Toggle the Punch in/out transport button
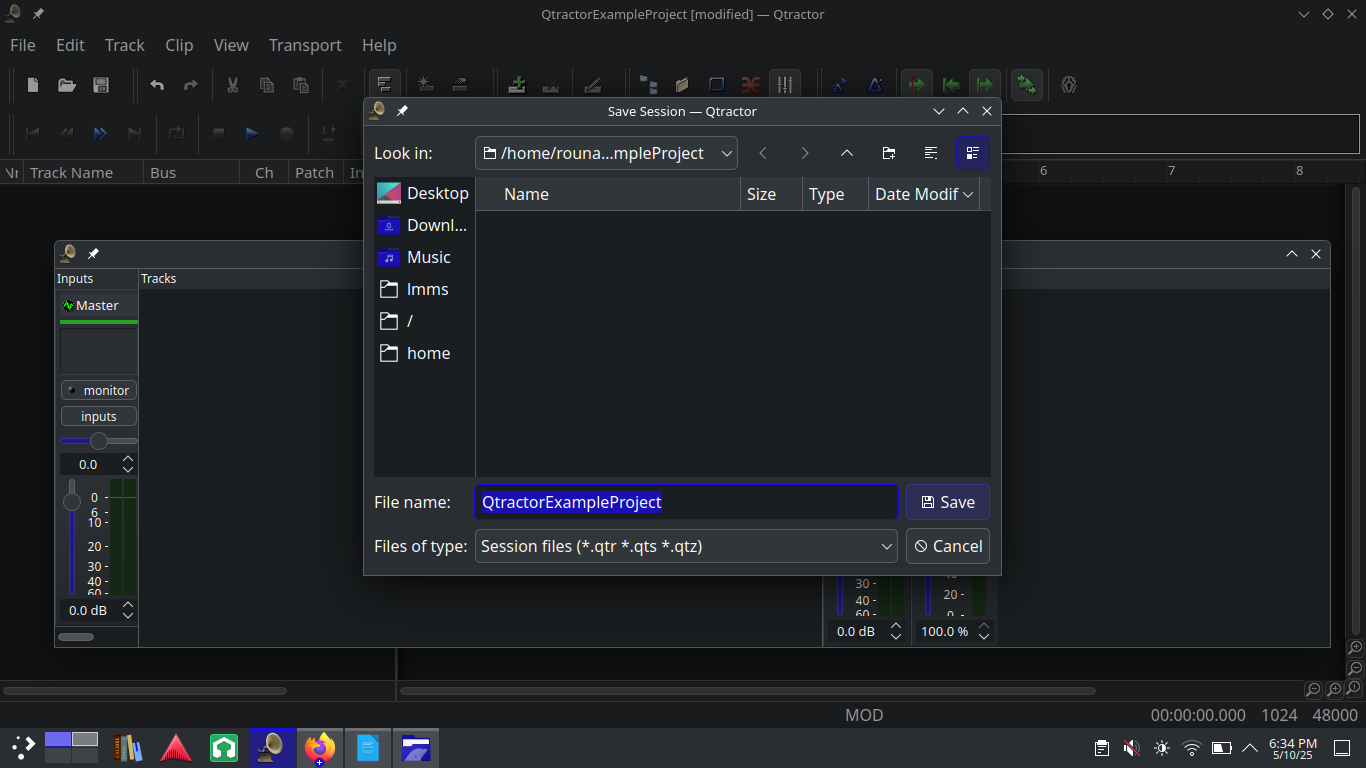 coord(328,133)
